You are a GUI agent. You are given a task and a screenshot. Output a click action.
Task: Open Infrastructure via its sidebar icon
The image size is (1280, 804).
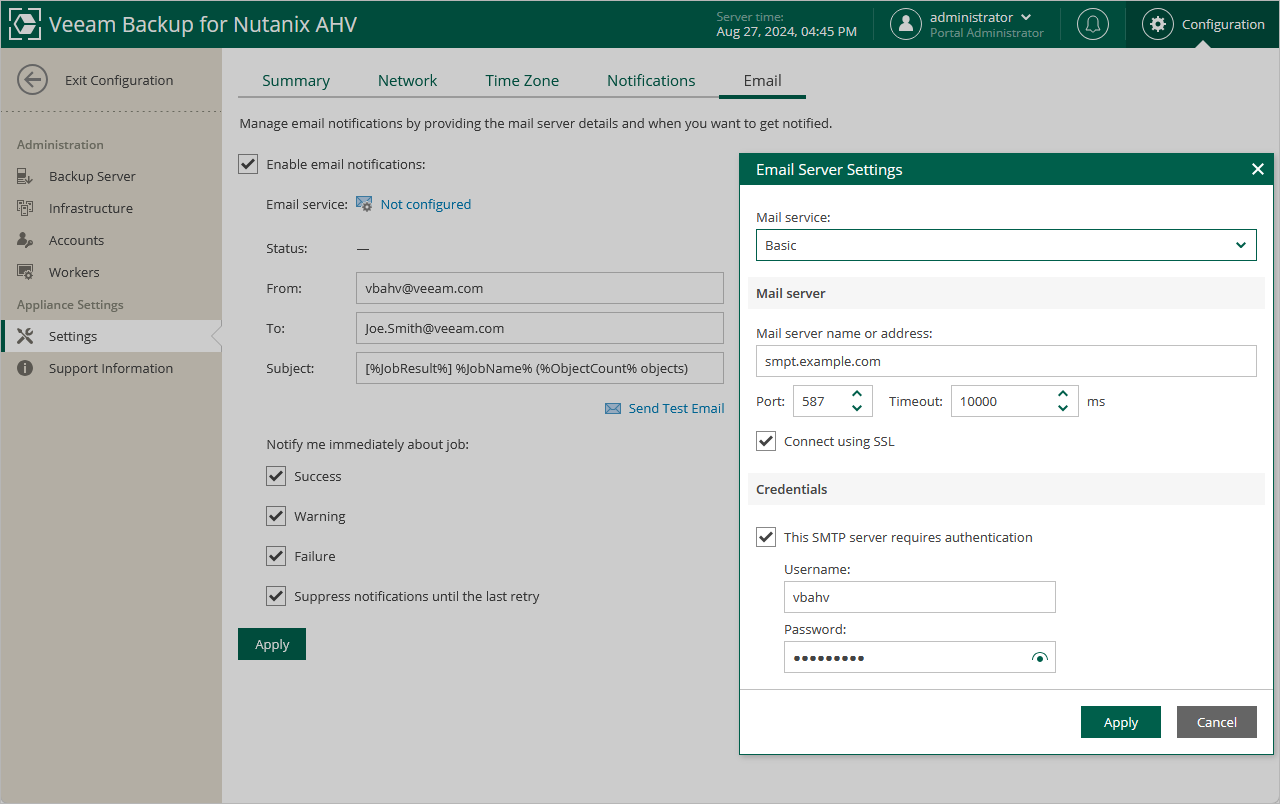coord(26,208)
